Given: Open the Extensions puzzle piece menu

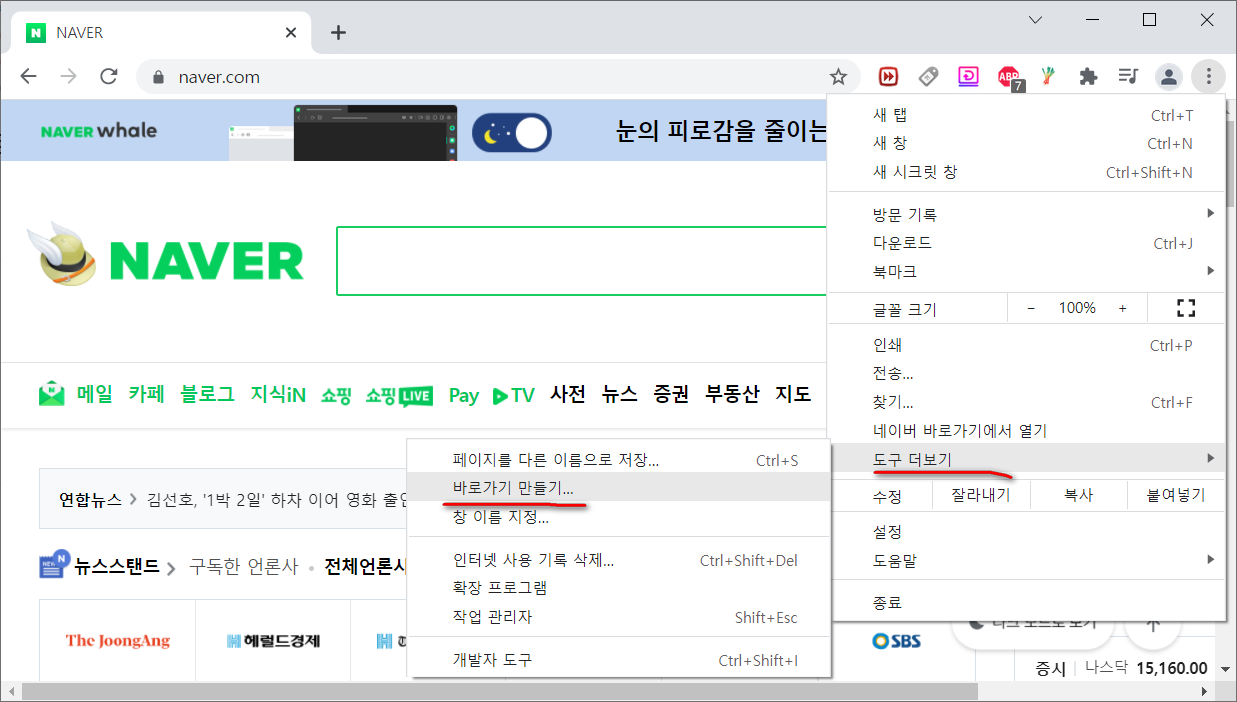Looking at the screenshot, I should click(1088, 76).
